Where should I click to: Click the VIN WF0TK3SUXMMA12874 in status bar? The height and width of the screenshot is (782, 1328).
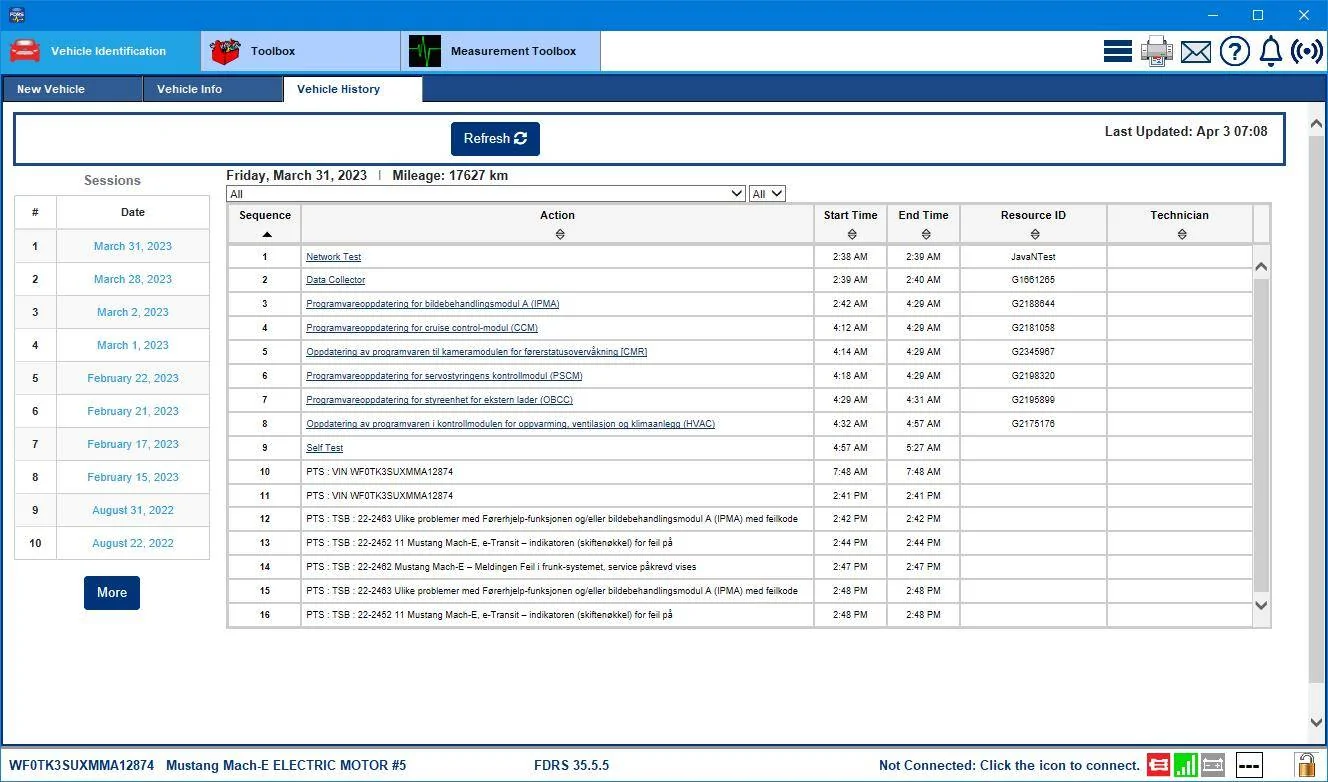[x=82, y=766]
